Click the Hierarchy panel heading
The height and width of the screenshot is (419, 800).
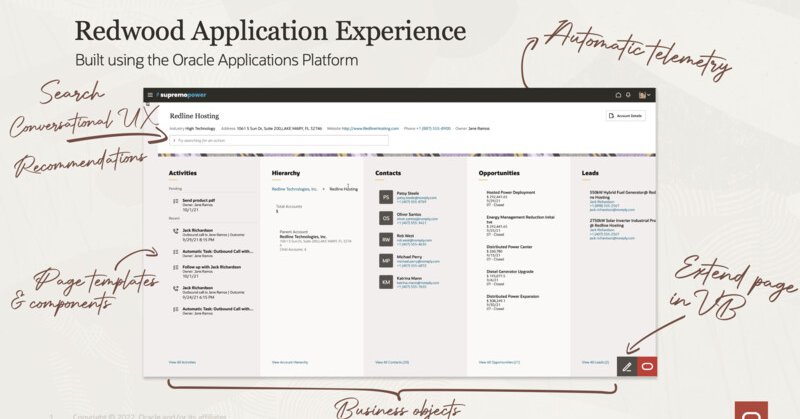point(286,173)
